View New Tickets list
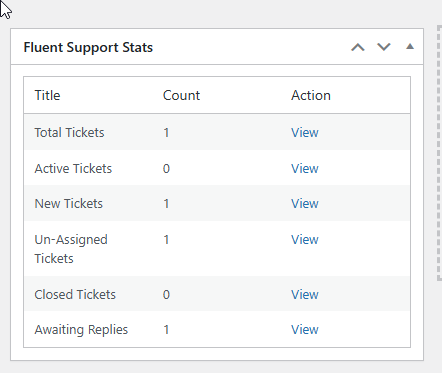This screenshot has width=442, height=373. [x=305, y=204]
